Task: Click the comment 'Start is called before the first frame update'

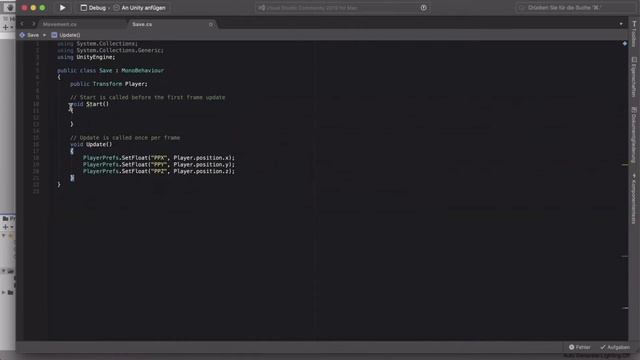Action: (x=147, y=97)
